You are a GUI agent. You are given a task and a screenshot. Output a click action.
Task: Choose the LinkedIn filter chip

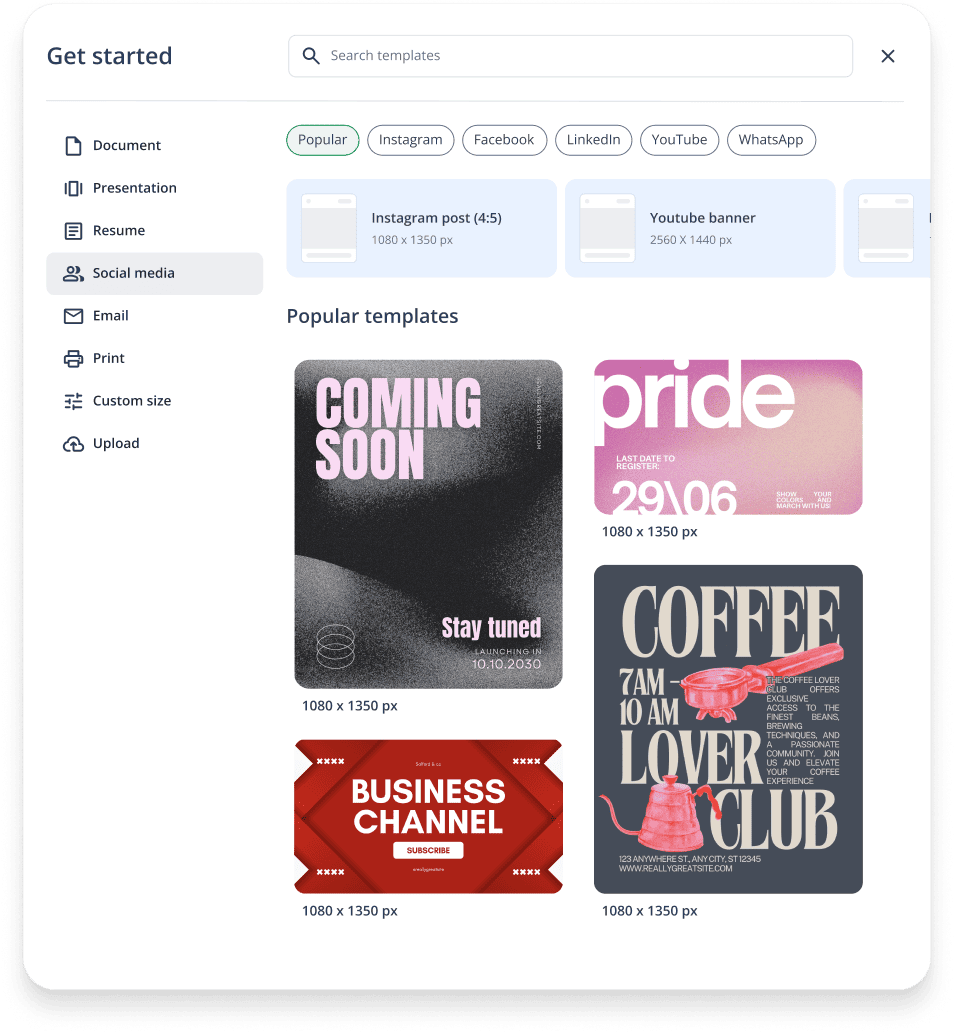(x=594, y=140)
